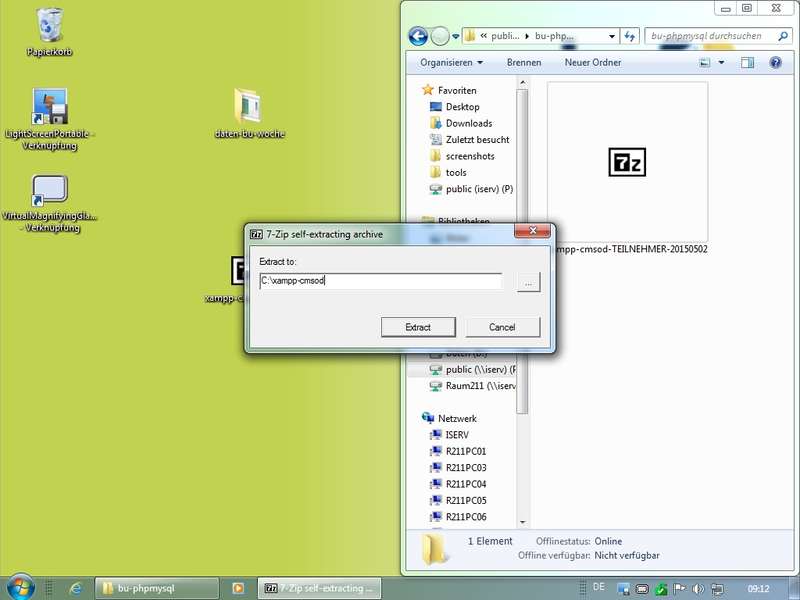Click Brennen in Explorer toolbar
800x600 pixels.
click(x=524, y=62)
